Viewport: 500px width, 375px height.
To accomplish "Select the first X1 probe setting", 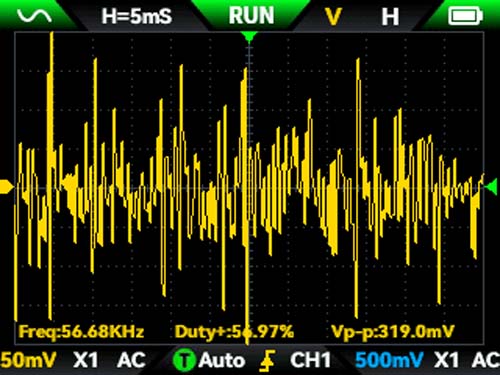I will 86,360.
